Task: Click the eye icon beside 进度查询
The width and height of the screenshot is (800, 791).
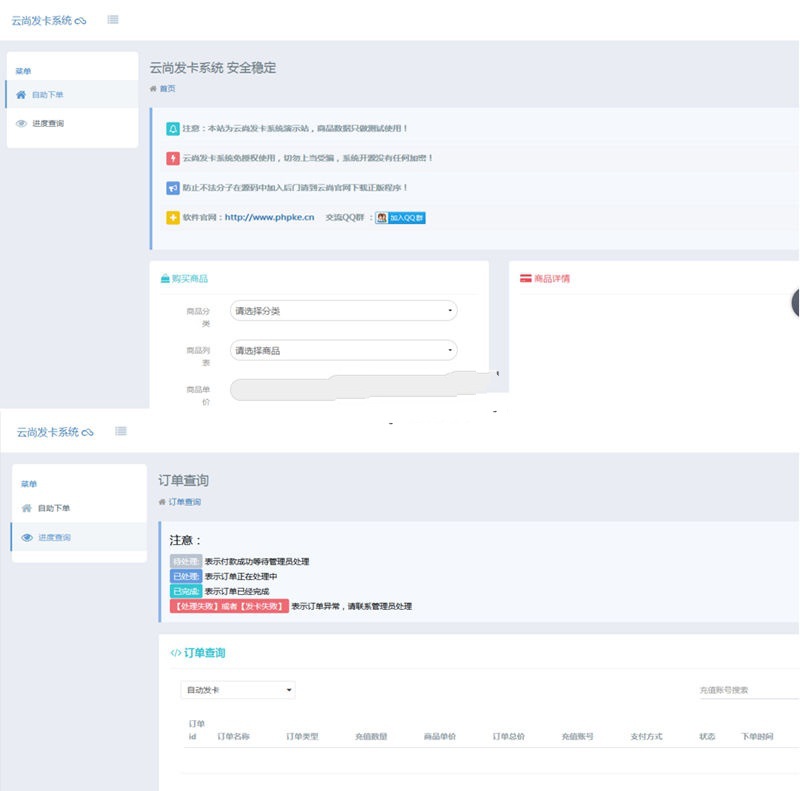Action: click(x=22, y=123)
